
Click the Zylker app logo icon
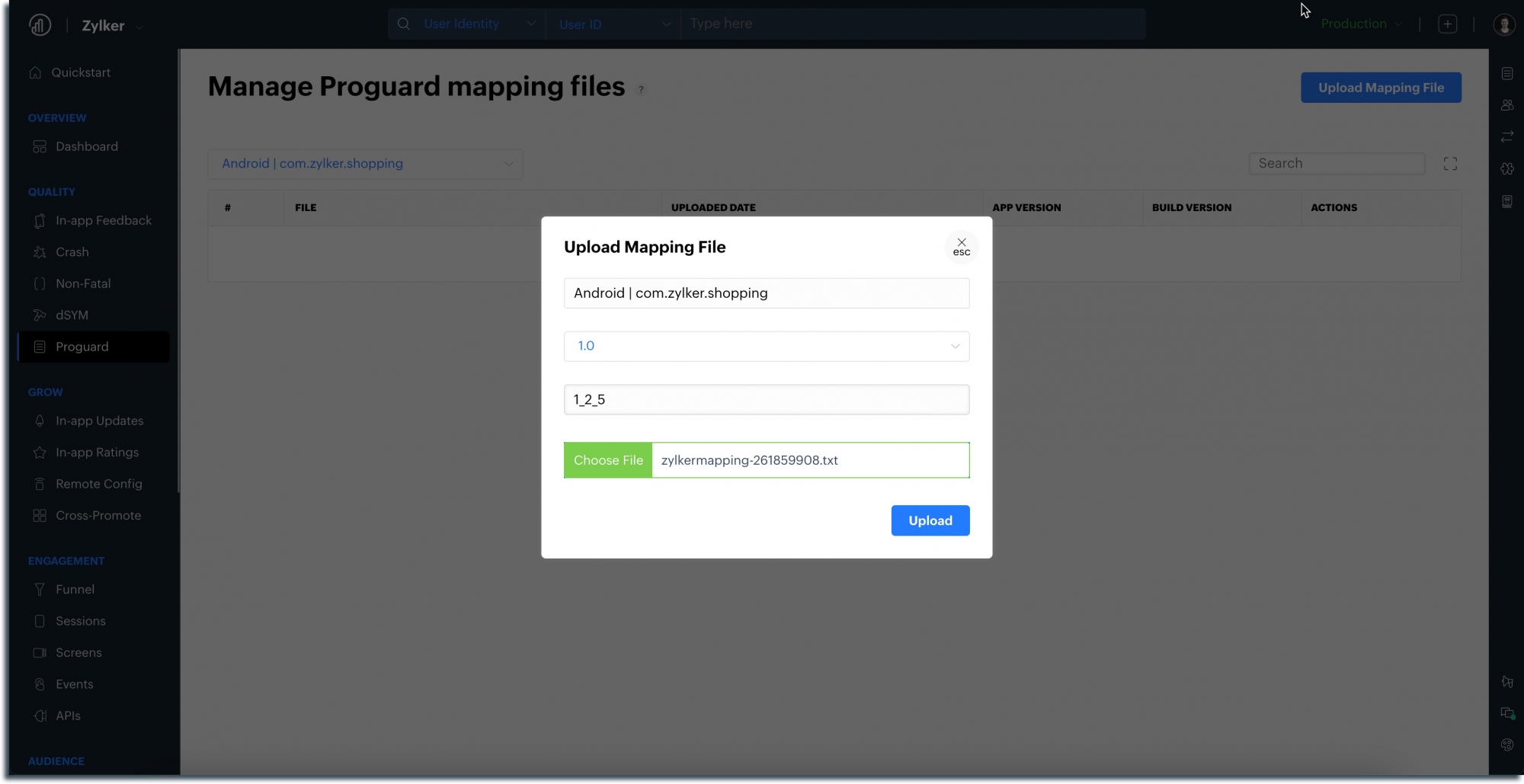pyautogui.click(x=40, y=25)
